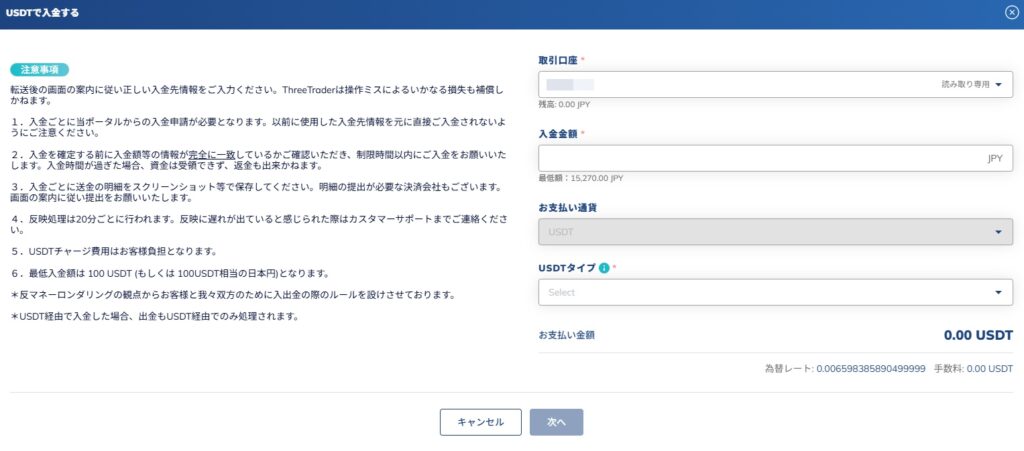Click the お支払い金額 label
Viewport: 1024px width, 451px height.
pos(573,335)
